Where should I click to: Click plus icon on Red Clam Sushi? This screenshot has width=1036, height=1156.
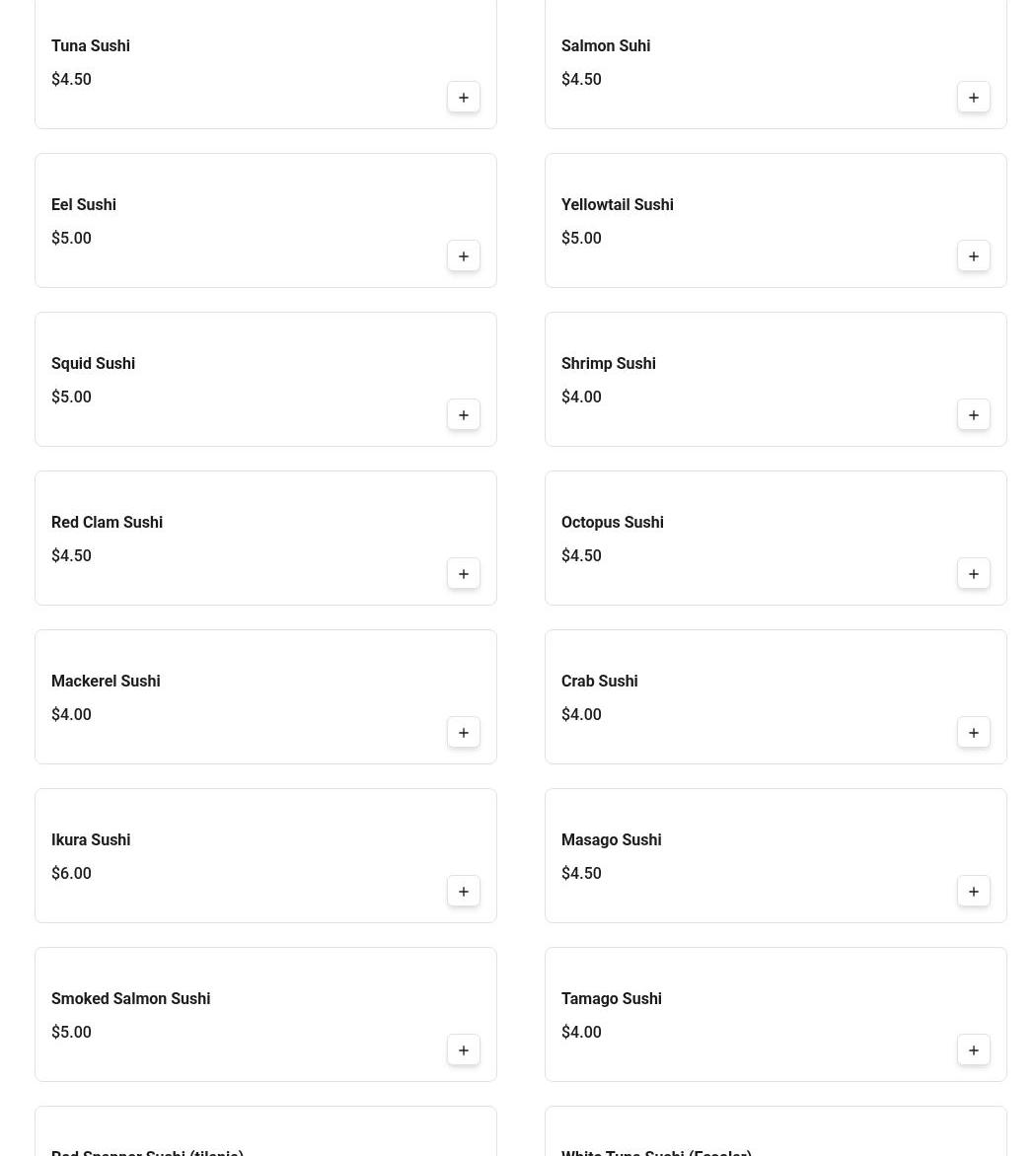tap(464, 574)
